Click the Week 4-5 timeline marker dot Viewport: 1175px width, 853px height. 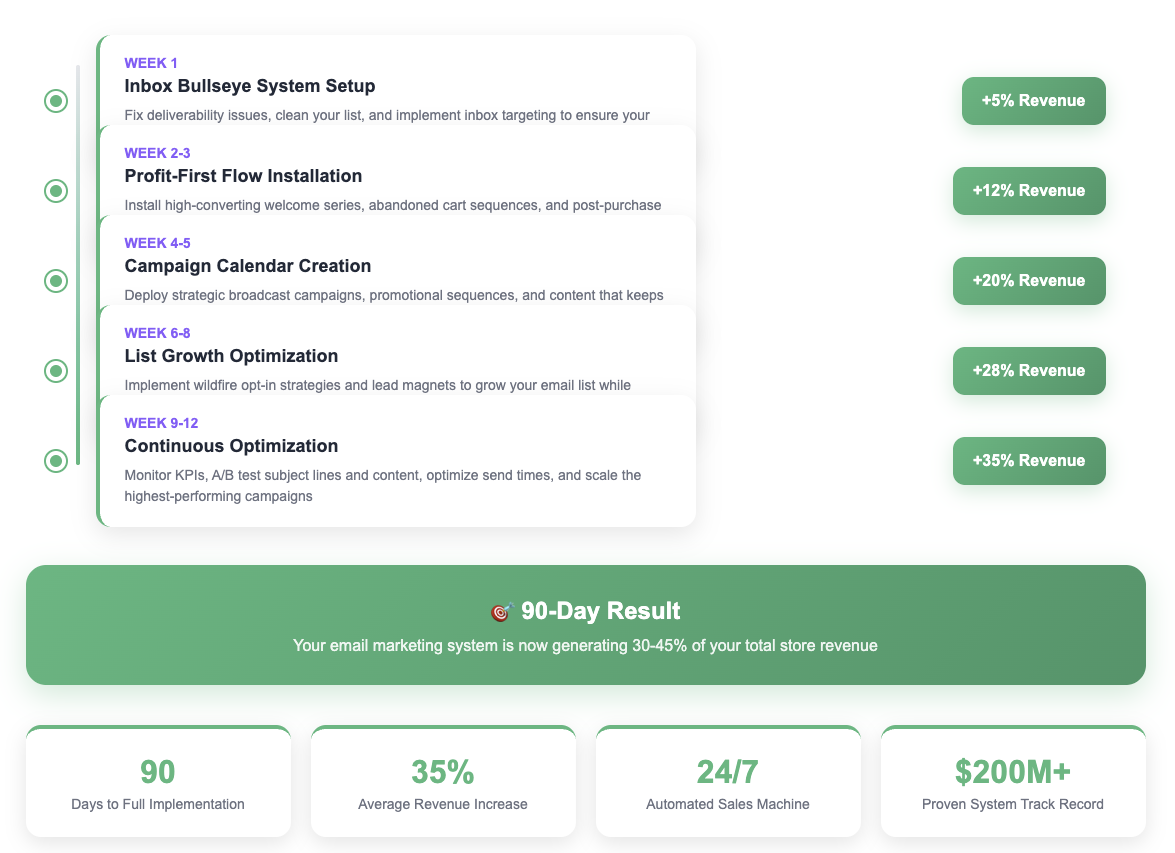[56, 281]
